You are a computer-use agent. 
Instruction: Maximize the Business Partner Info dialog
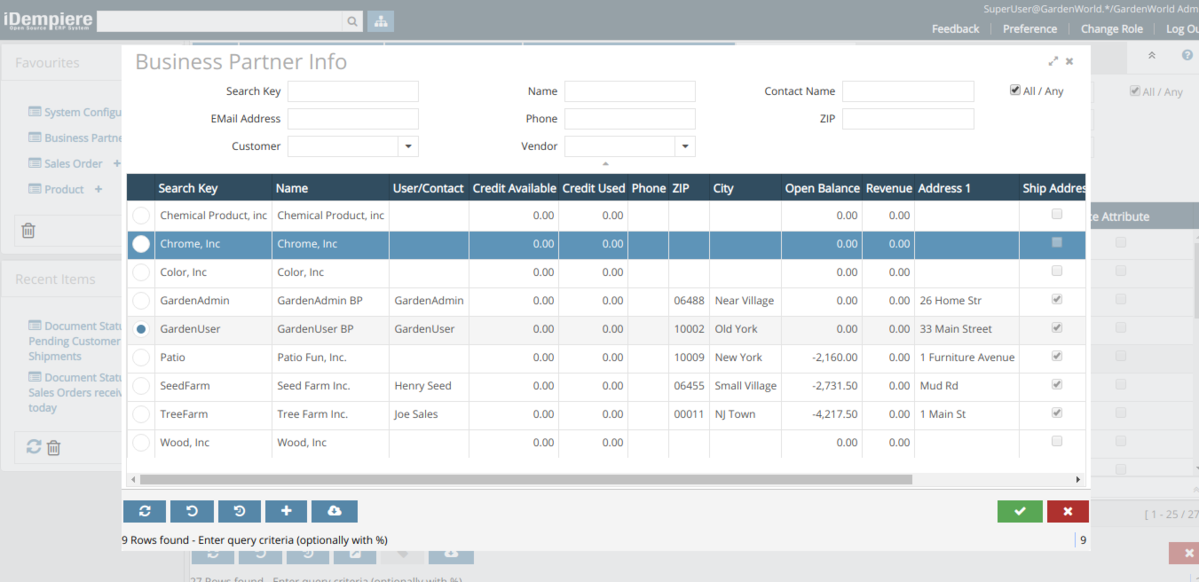(x=1053, y=62)
